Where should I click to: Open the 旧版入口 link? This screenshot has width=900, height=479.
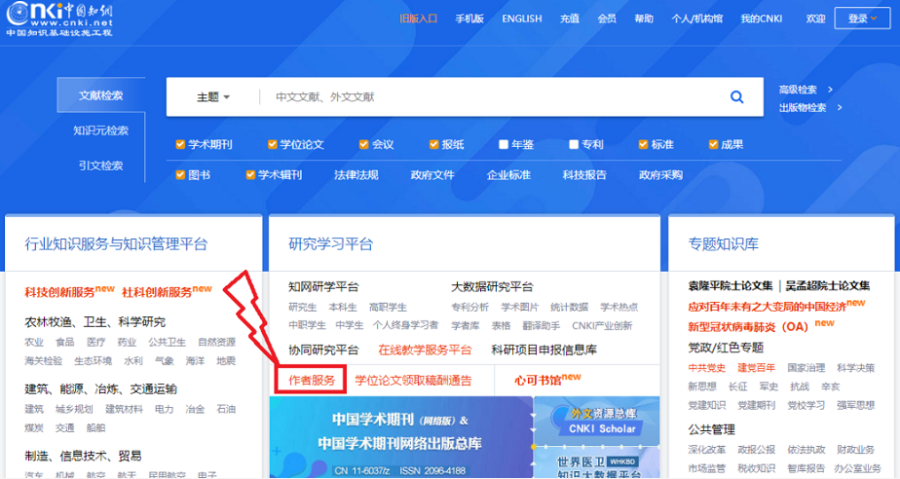coord(418,18)
